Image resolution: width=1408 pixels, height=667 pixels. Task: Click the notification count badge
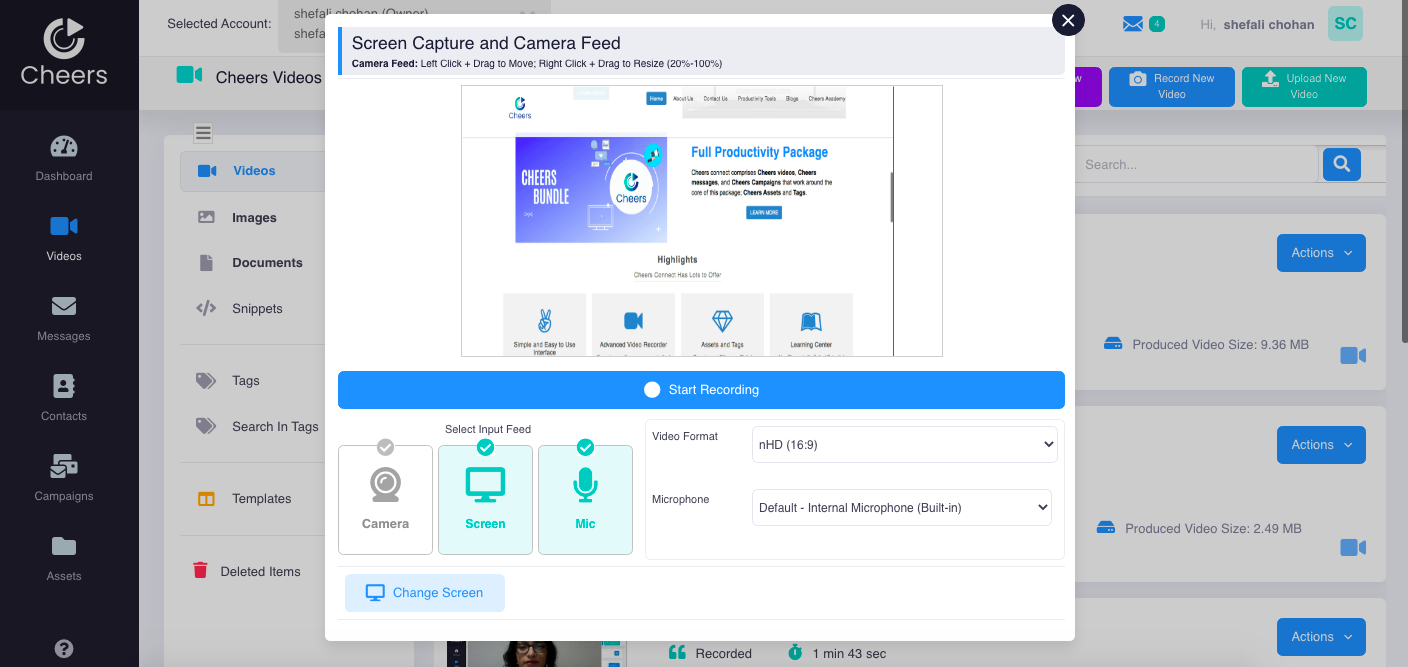tap(1157, 23)
